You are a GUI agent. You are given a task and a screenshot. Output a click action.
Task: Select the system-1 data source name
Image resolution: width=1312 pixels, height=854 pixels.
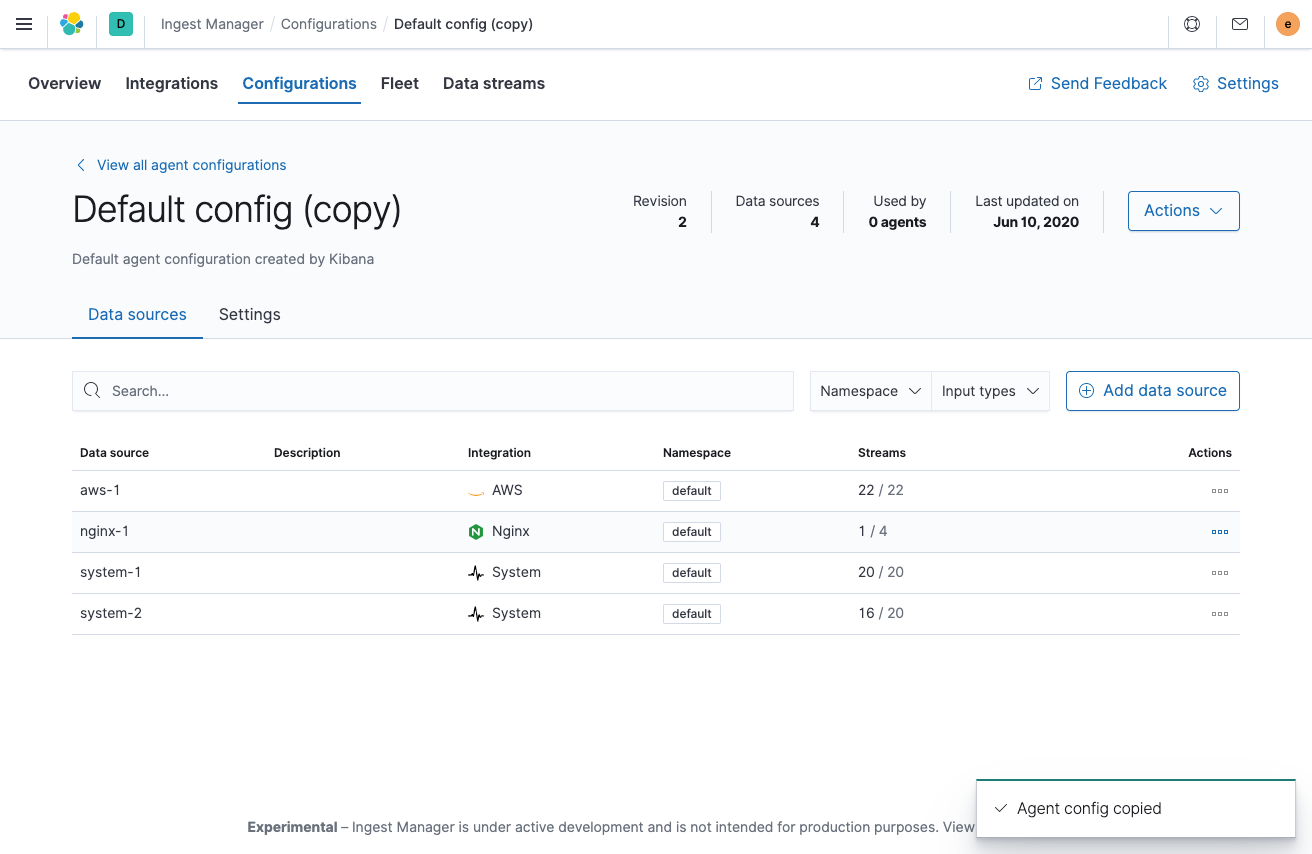[x=110, y=572]
